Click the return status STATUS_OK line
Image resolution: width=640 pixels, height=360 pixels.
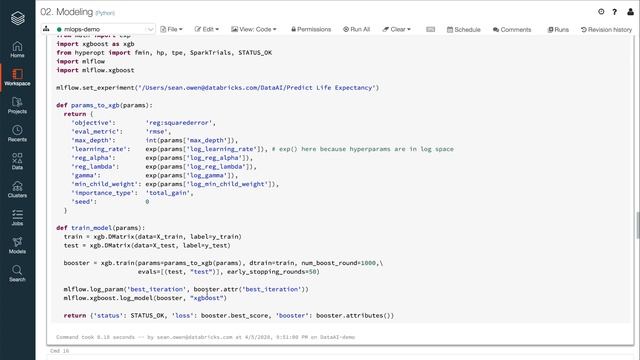point(229,316)
